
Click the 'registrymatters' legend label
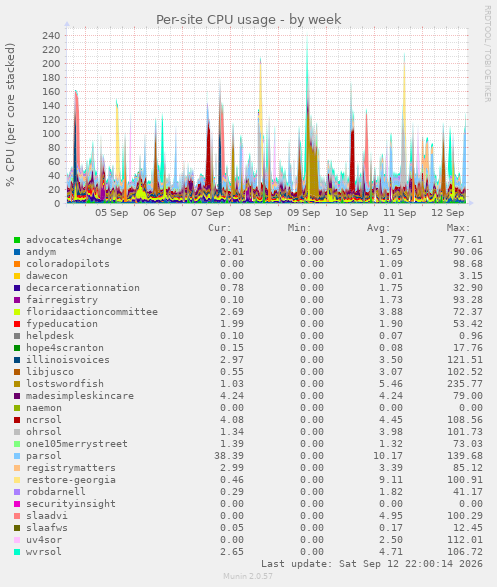coord(71,468)
